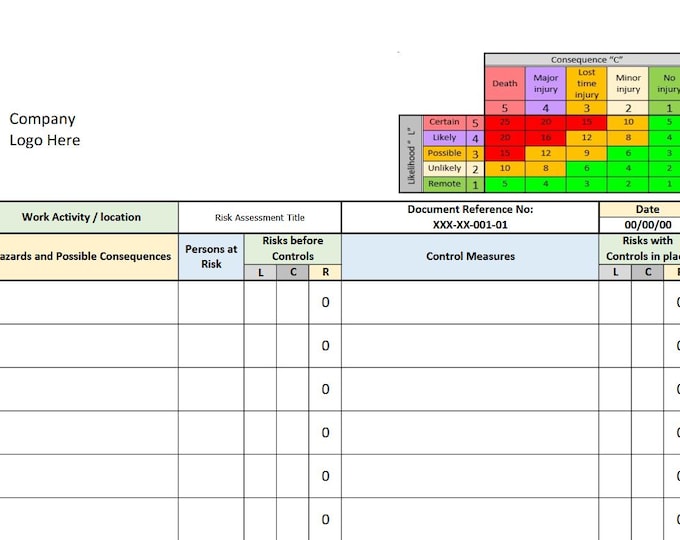Click the 'L' subheader under Risks with Controls
The width and height of the screenshot is (680, 540).
coord(615,272)
